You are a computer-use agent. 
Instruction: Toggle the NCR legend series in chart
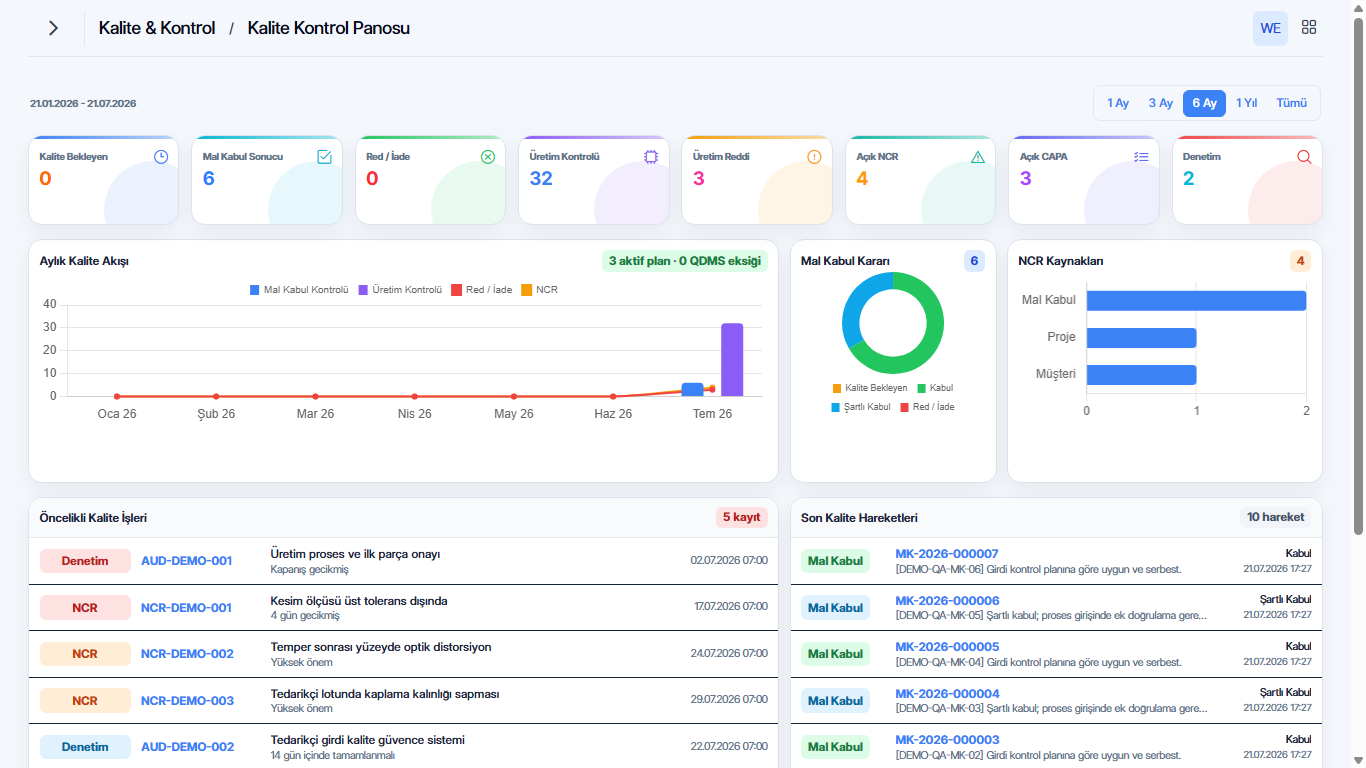(540, 290)
